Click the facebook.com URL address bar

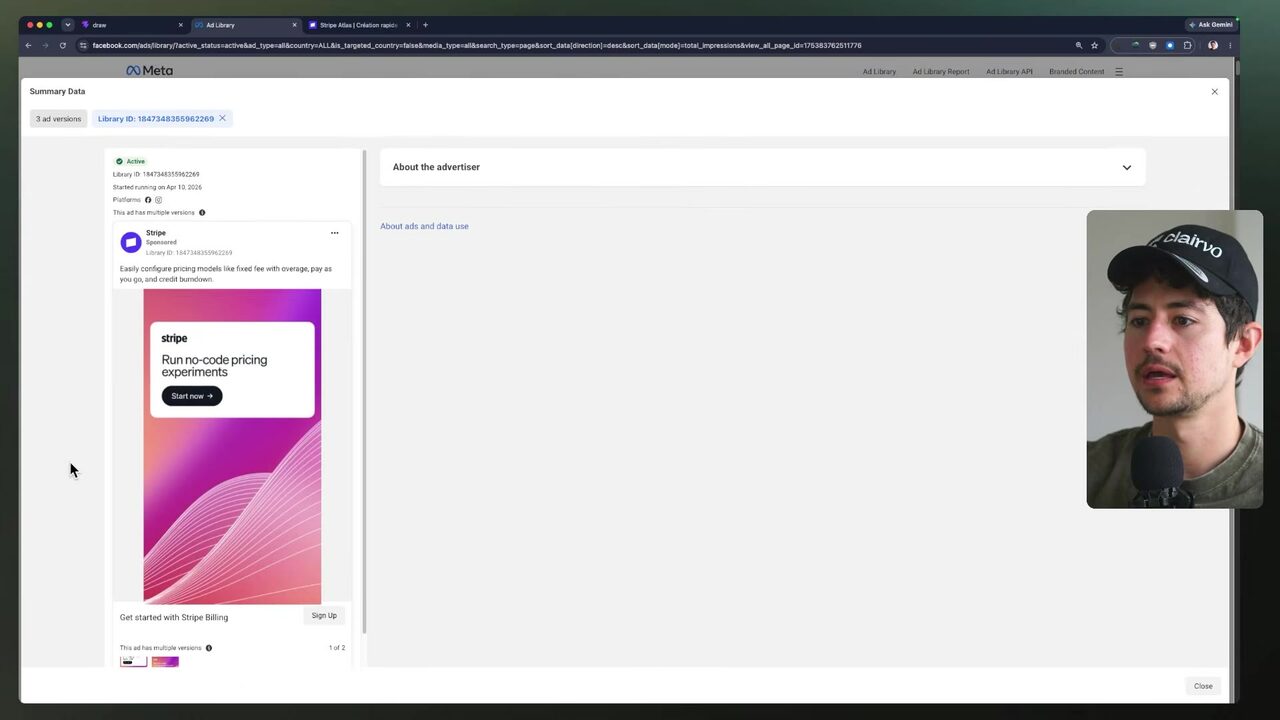[x=476, y=45]
